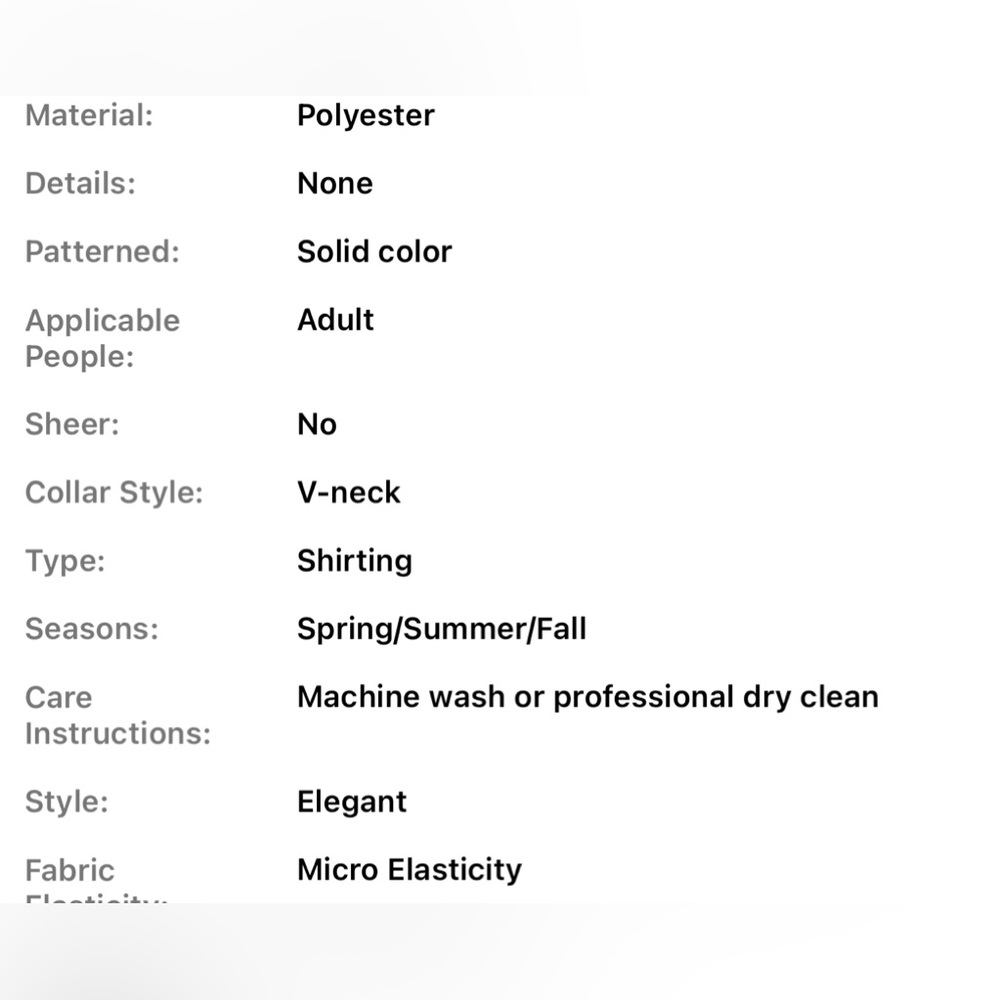Click the Collar Style label
1000x1000 pixels.
[x=114, y=492]
